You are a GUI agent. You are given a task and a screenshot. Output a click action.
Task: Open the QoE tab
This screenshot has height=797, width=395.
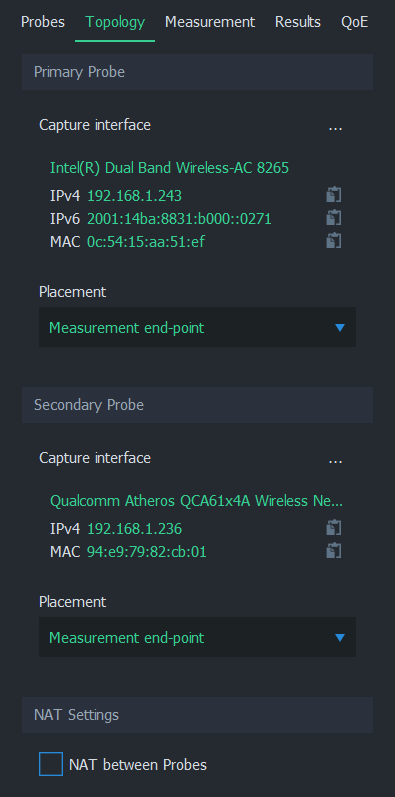point(354,22)
